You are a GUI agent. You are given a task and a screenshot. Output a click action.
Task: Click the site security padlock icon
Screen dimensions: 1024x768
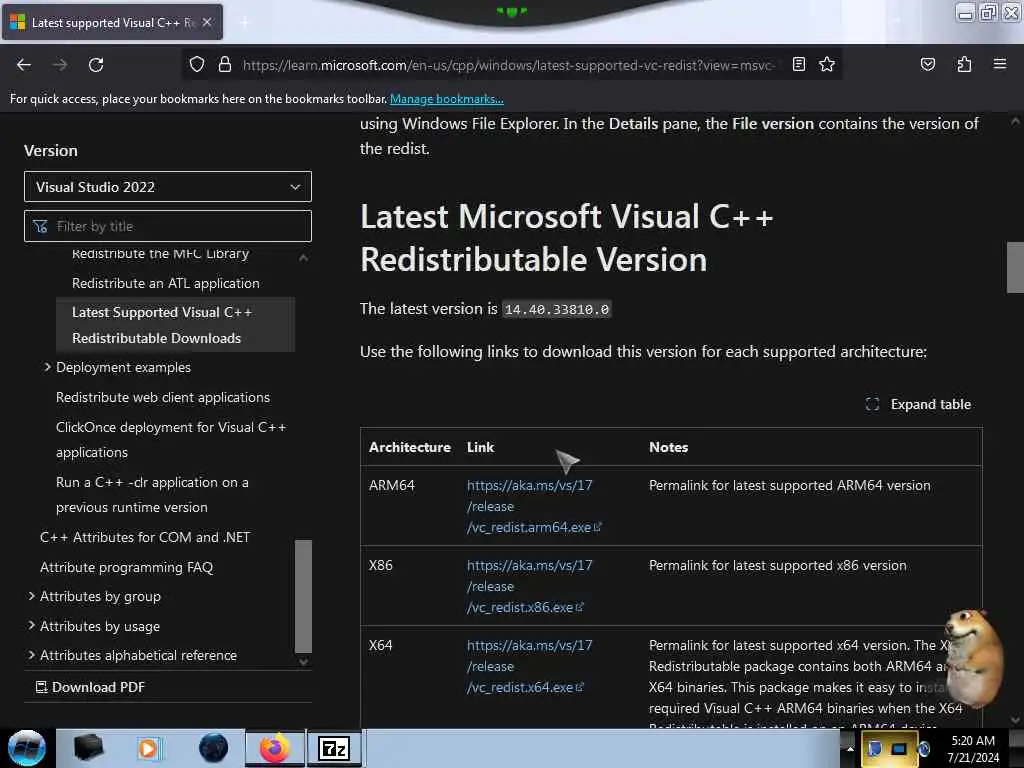225,65
